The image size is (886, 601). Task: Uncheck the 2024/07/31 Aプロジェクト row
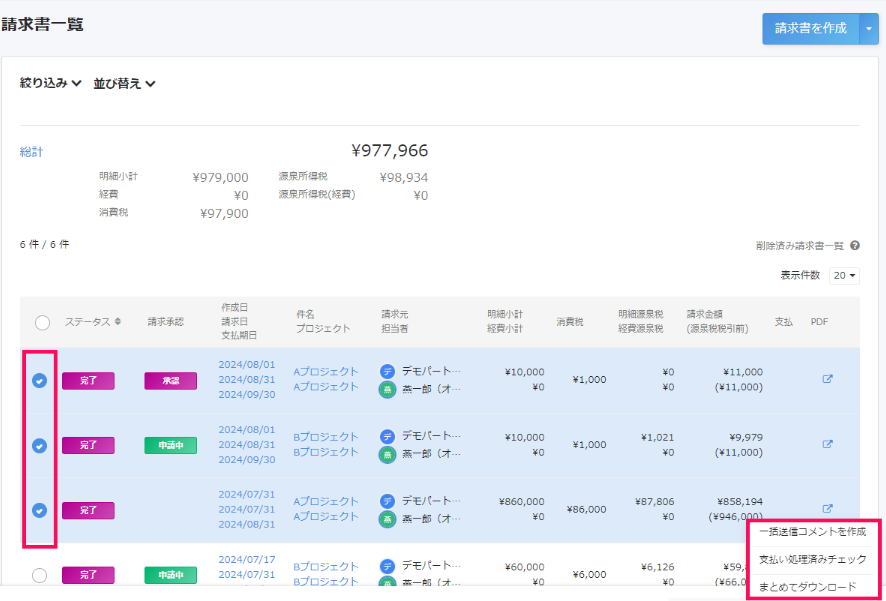pos(40,511)
